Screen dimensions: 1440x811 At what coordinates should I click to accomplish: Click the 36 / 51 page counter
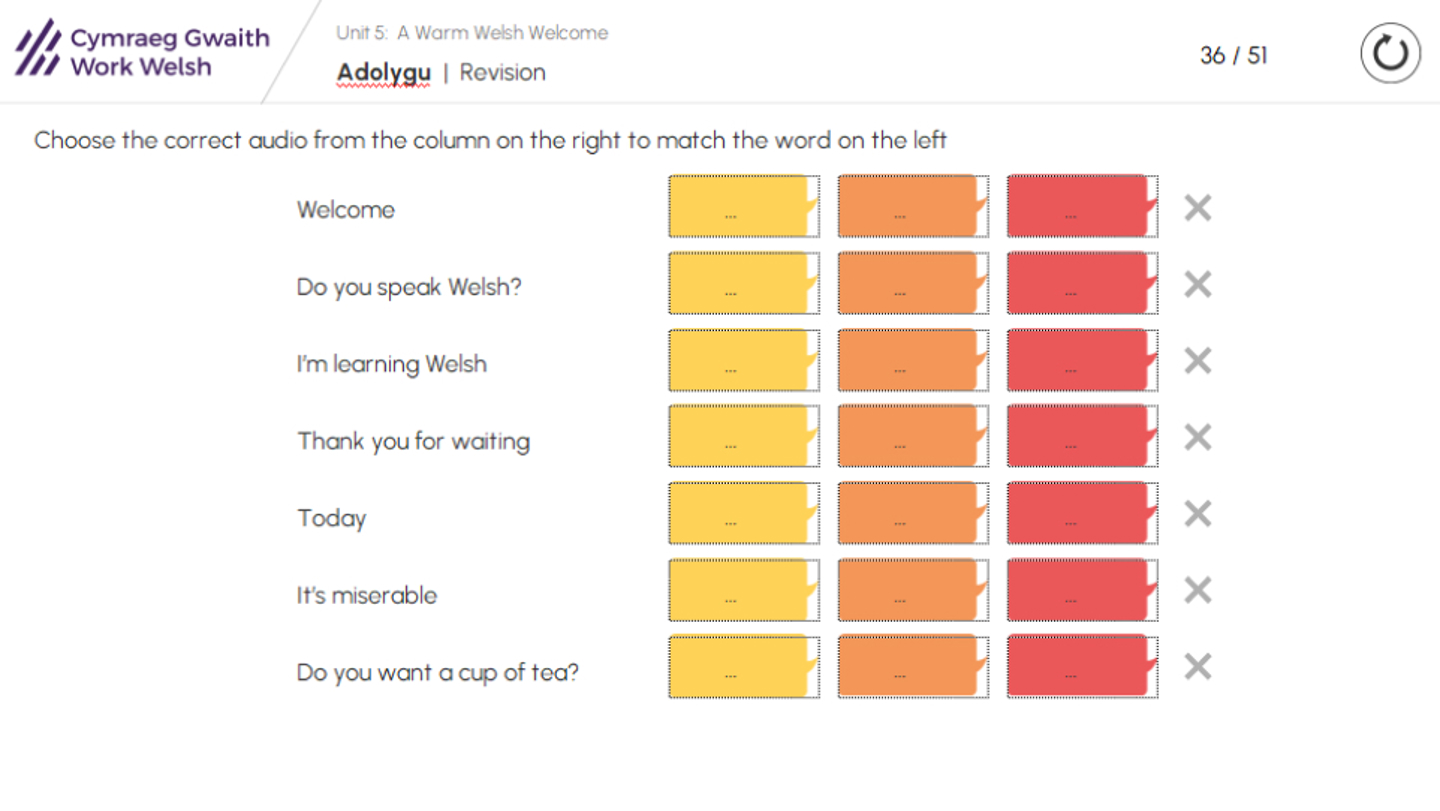click(1233, 55)
